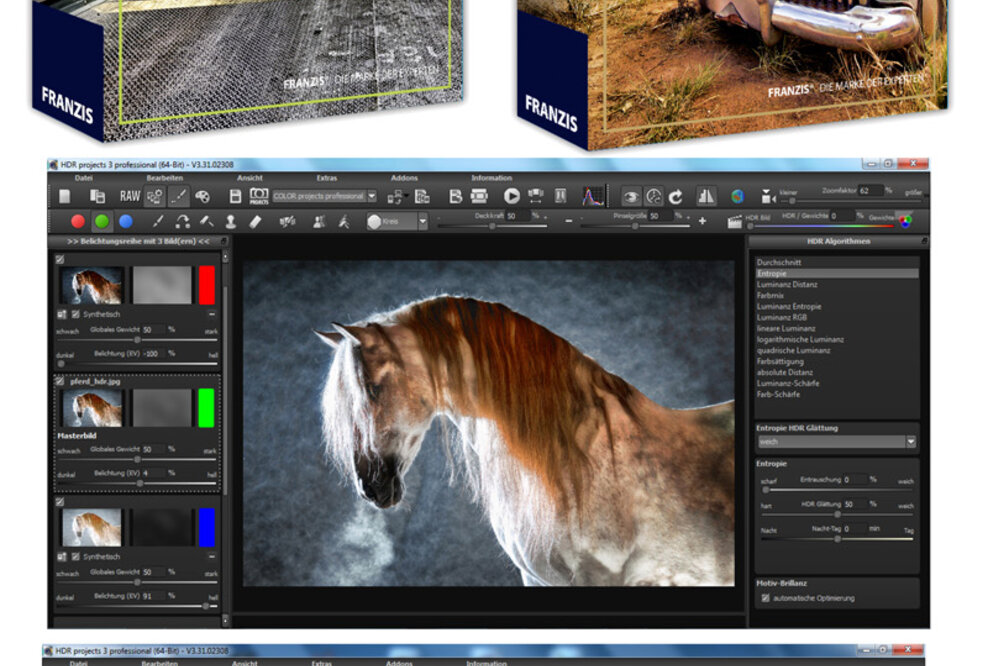Select the stamp tool icon
Viewport: 988px width, 666px height.
(x=230, y=222)
